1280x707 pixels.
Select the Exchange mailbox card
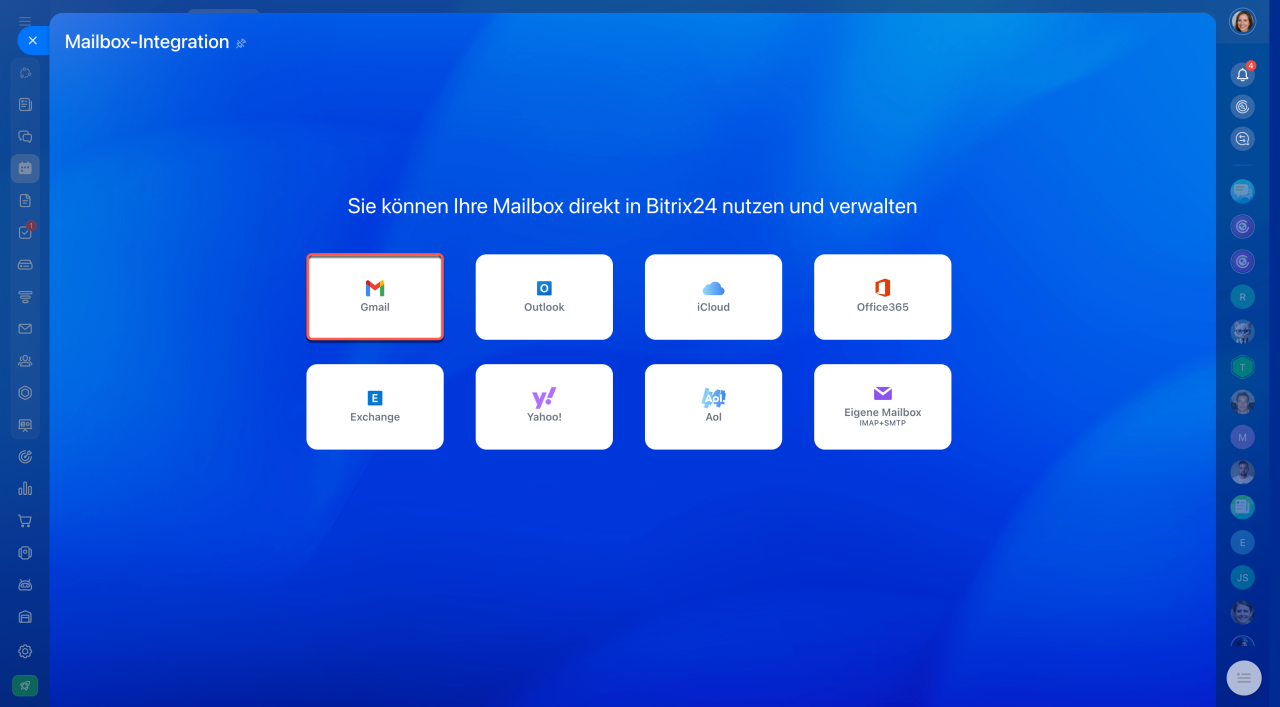point(375,407)
